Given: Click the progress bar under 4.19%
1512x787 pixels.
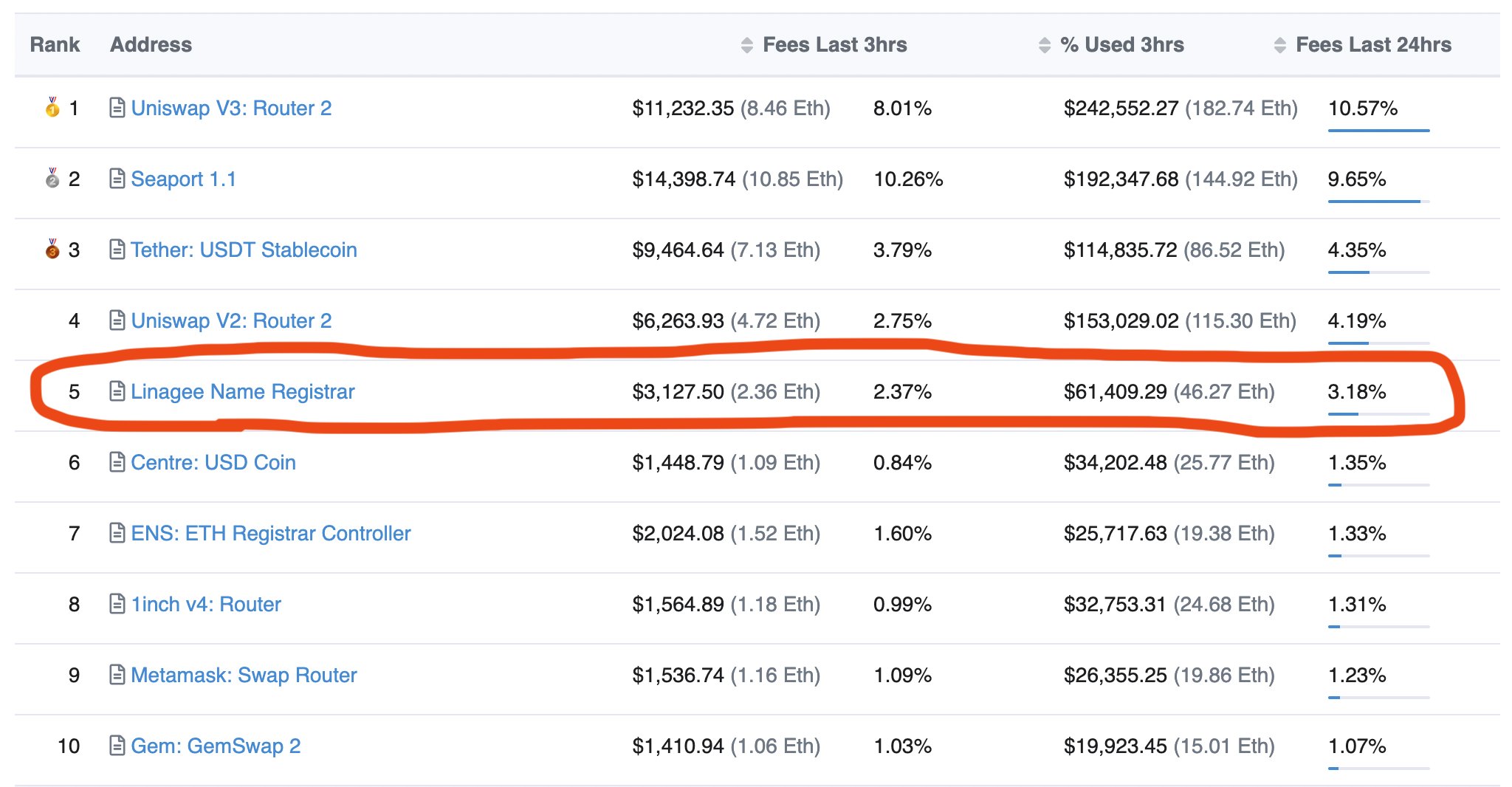Looking at the screenshot, I should coord(1378,343).
